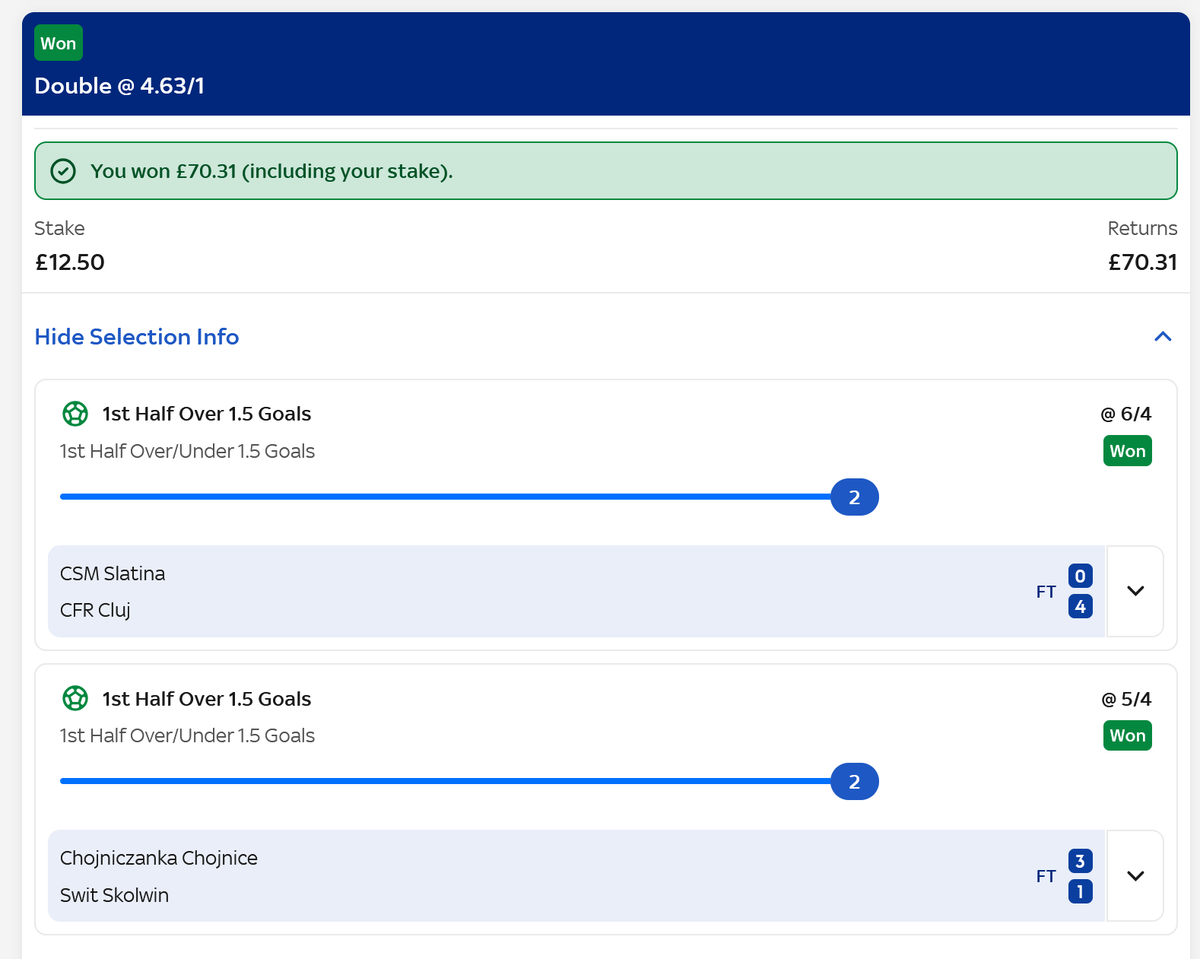
Task: Click the CFR Cluj team name
Action: (x=95, y=610)
